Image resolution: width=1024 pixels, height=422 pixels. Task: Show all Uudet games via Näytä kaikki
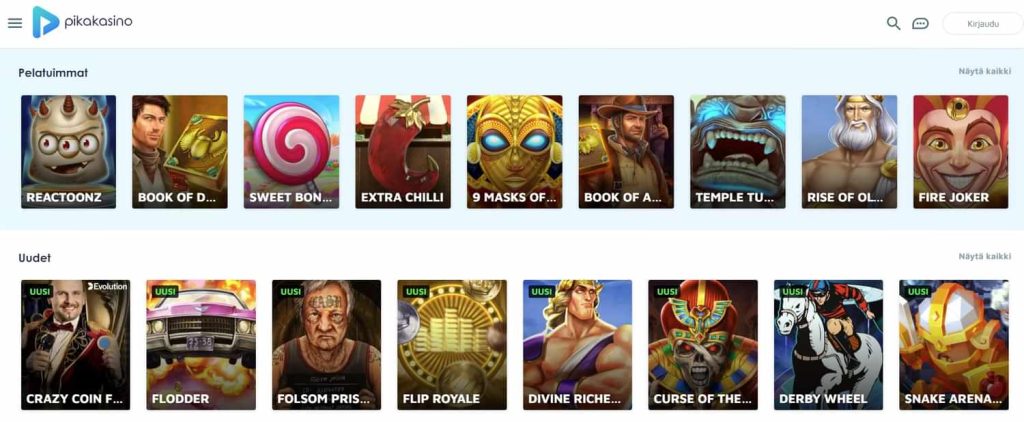985,257
